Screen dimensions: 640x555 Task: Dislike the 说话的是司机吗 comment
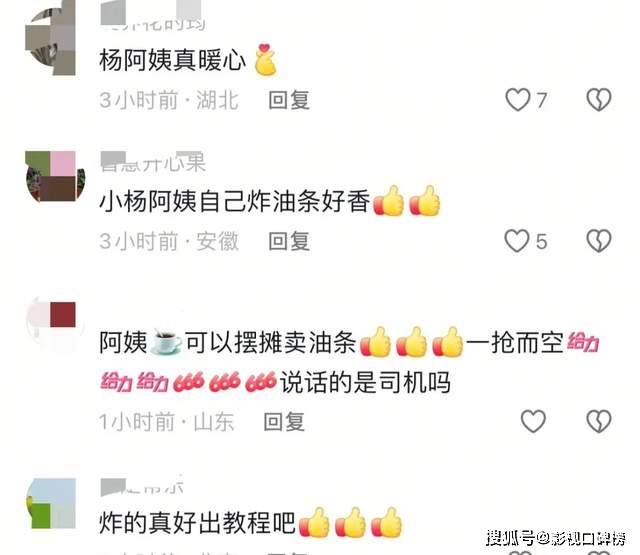click(x=599, y=421)
